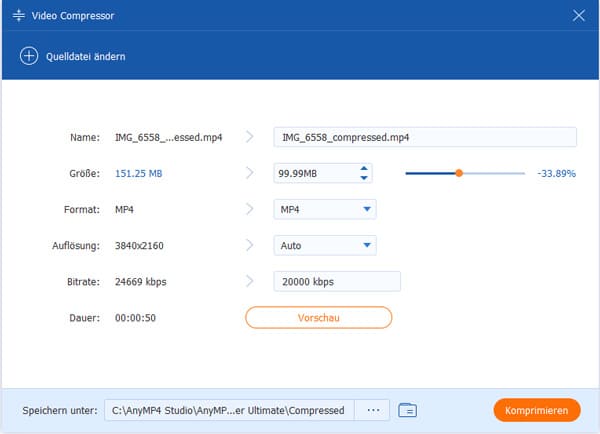
Task: Increase size with the up stepper arrow
Action: tap(364, 168)
